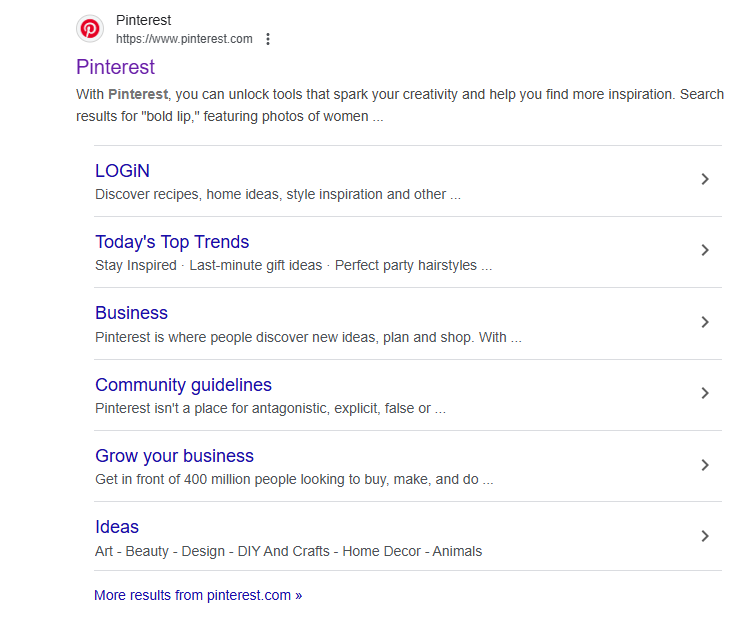This screenshot has height=635, width=755.
Task: Expand the Ideas row chevron
Action: click(705, 536)
